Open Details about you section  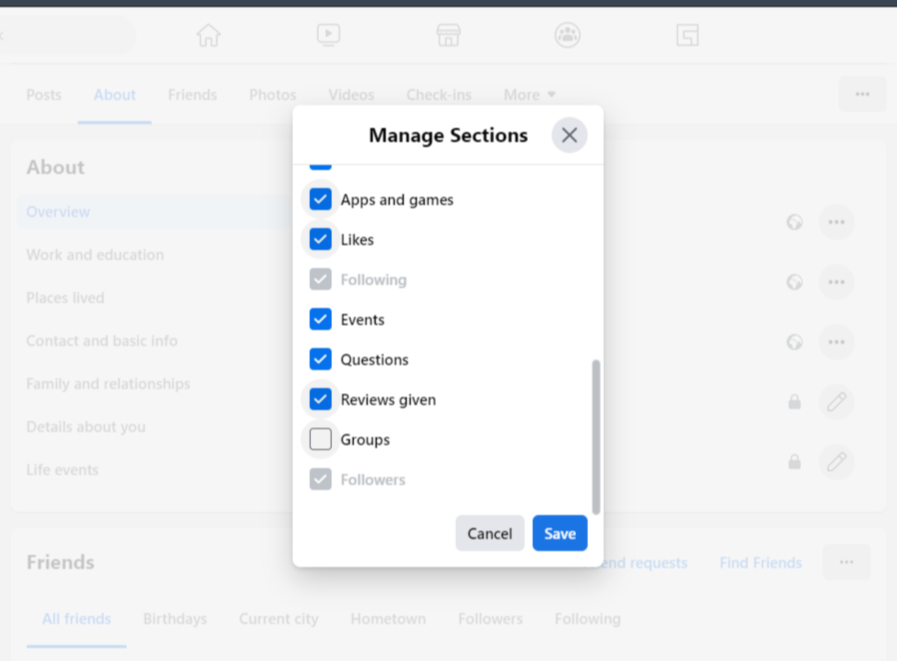coord(86,427)
